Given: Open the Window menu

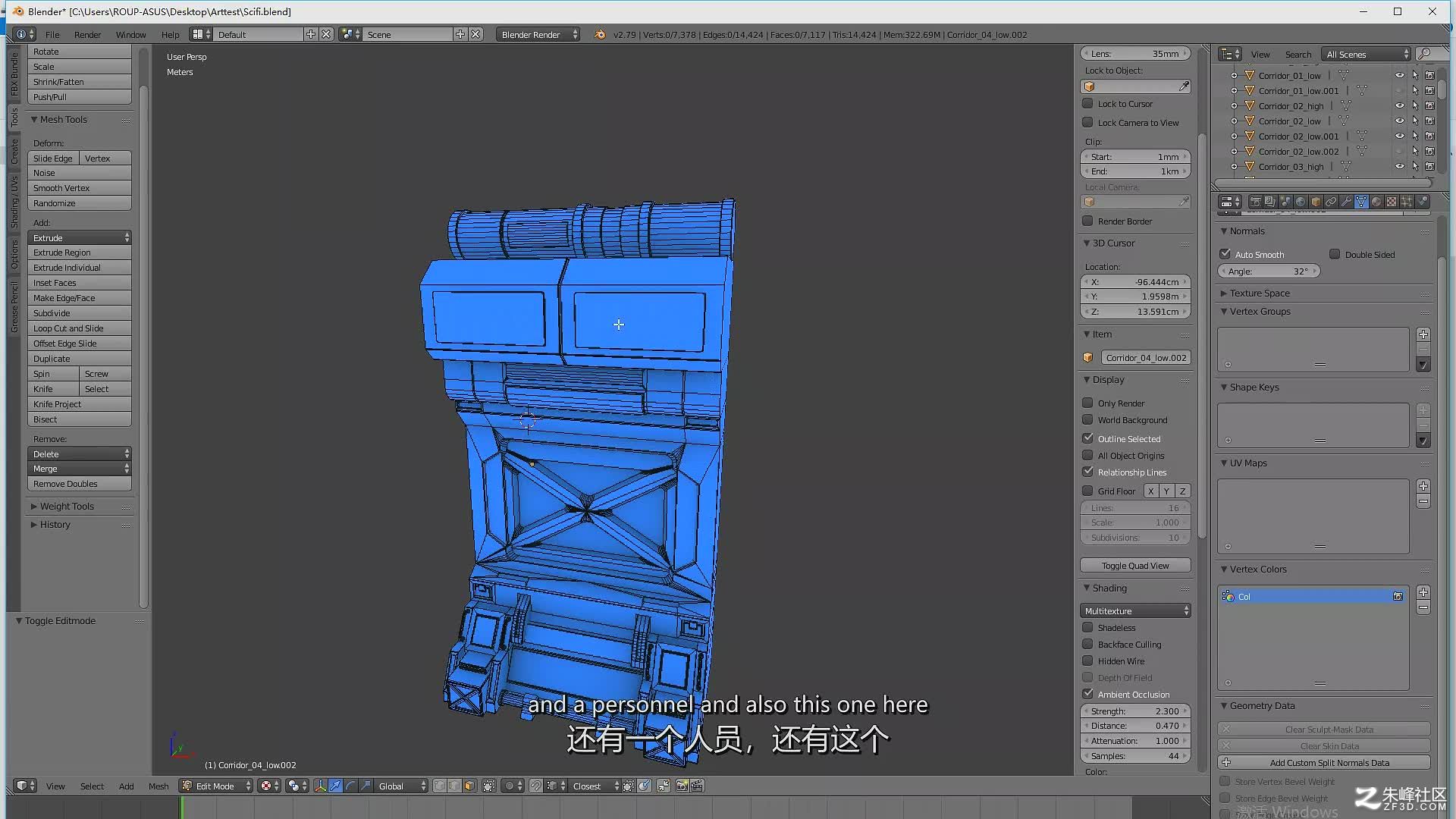Looking at the screenshot, I should 130,35.
